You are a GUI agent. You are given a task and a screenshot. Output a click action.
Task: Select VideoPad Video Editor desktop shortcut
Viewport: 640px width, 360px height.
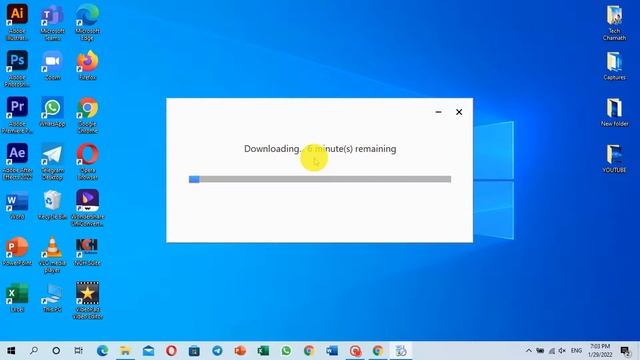(x=87, y=300)
